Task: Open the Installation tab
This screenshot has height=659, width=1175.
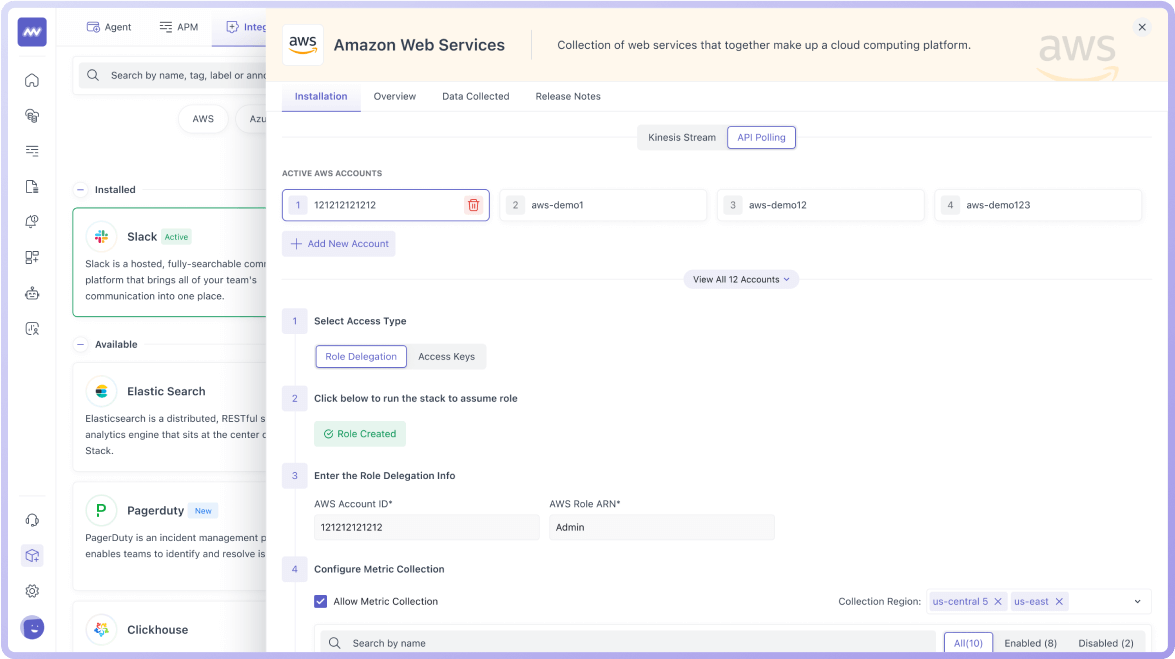Action: tap(321, 97)
